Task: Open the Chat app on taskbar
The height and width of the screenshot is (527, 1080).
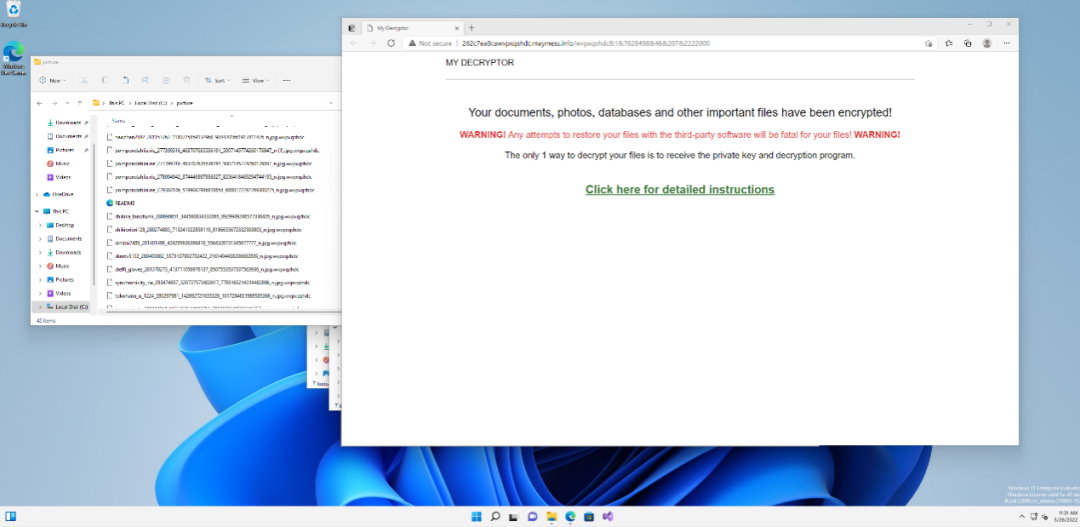Action: (532, 517)
